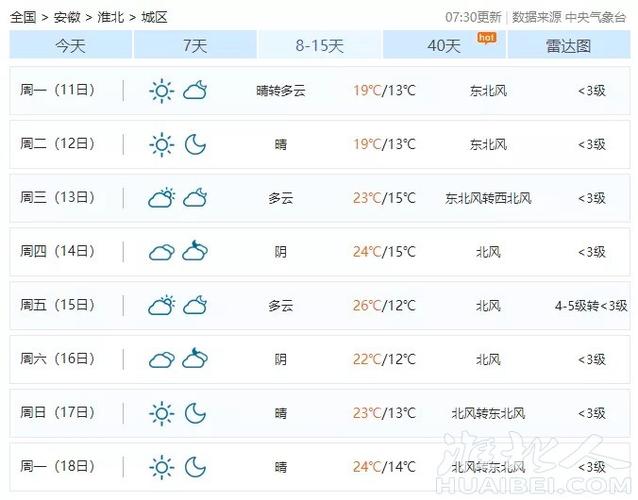Select the 周五 (15日) date label
Image resolution: width=638 pixels, height=500 pixels.
click(57, 305)
